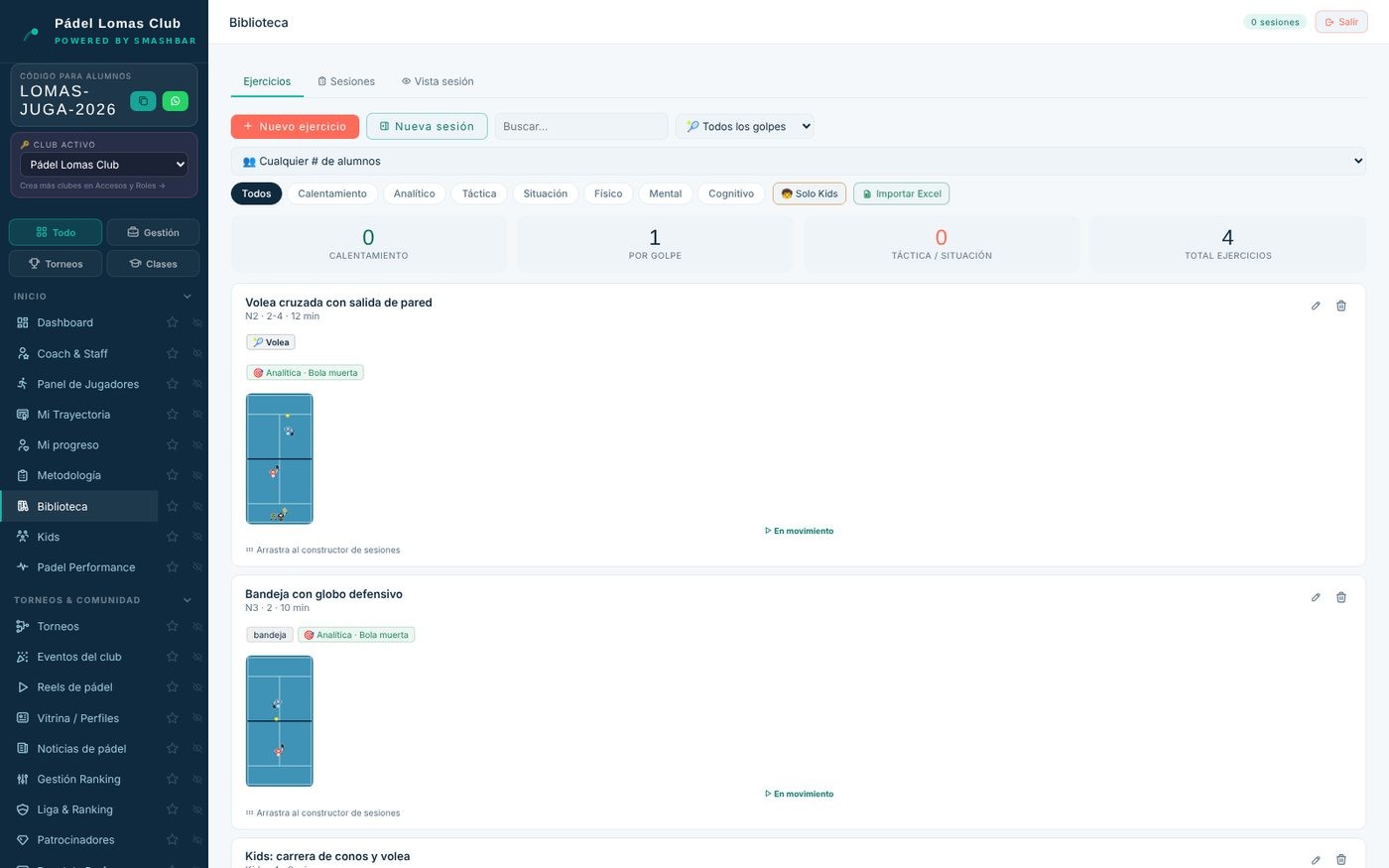This screenshot has height=868, width=1389.
Task: Hide Mi Trayectoria with eye icon
Action: pyautogui.click(x=197, y=415)
